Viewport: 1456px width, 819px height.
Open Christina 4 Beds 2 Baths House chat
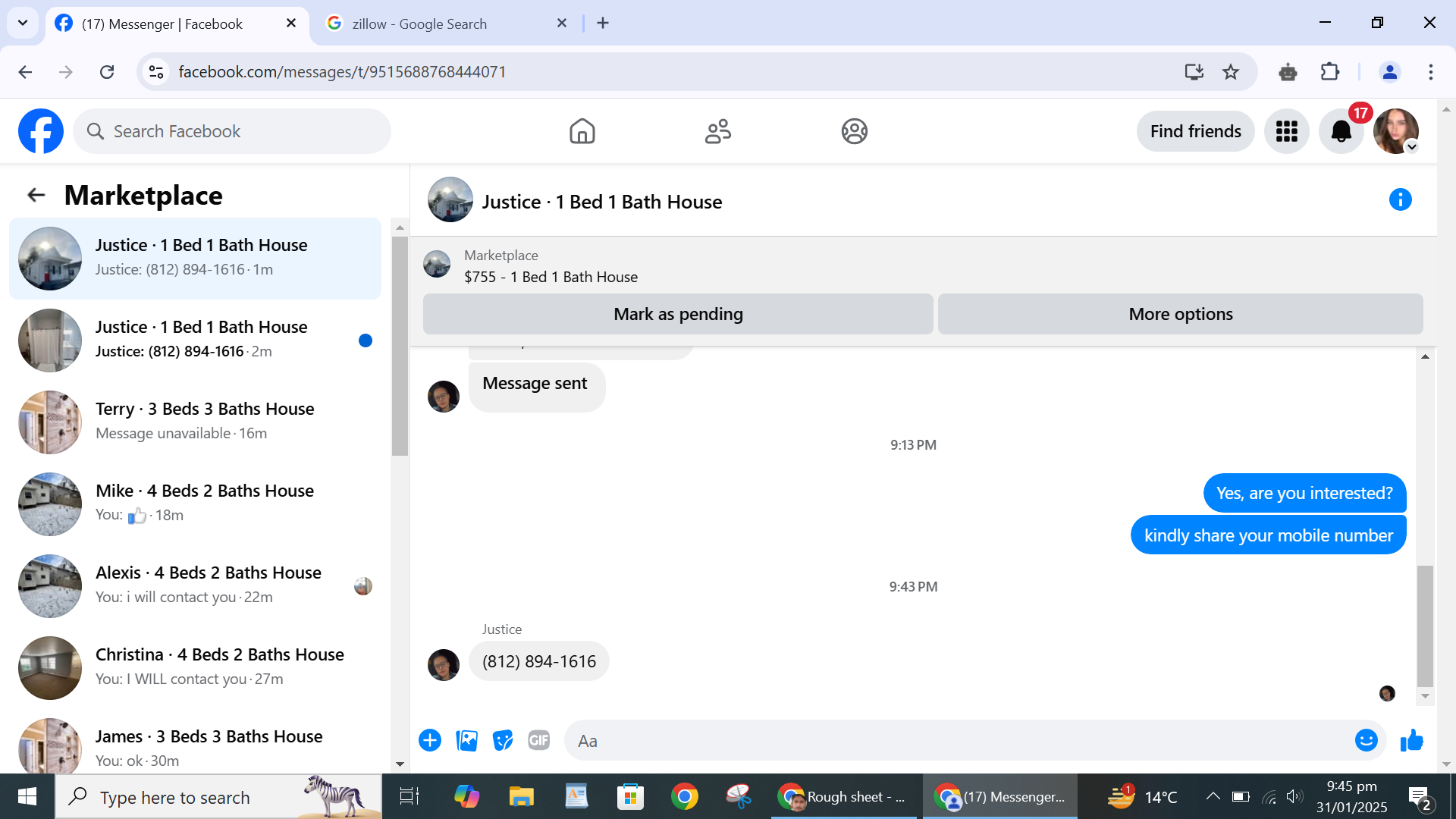tap(196, 668)
